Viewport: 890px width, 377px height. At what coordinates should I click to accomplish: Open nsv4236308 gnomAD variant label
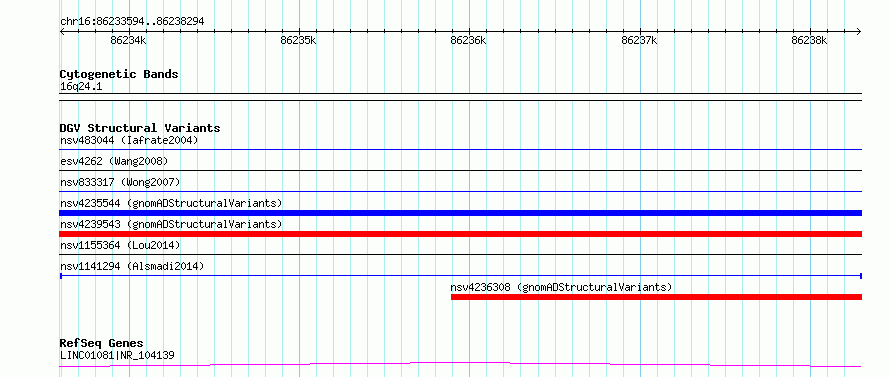(x=561, y=287)
